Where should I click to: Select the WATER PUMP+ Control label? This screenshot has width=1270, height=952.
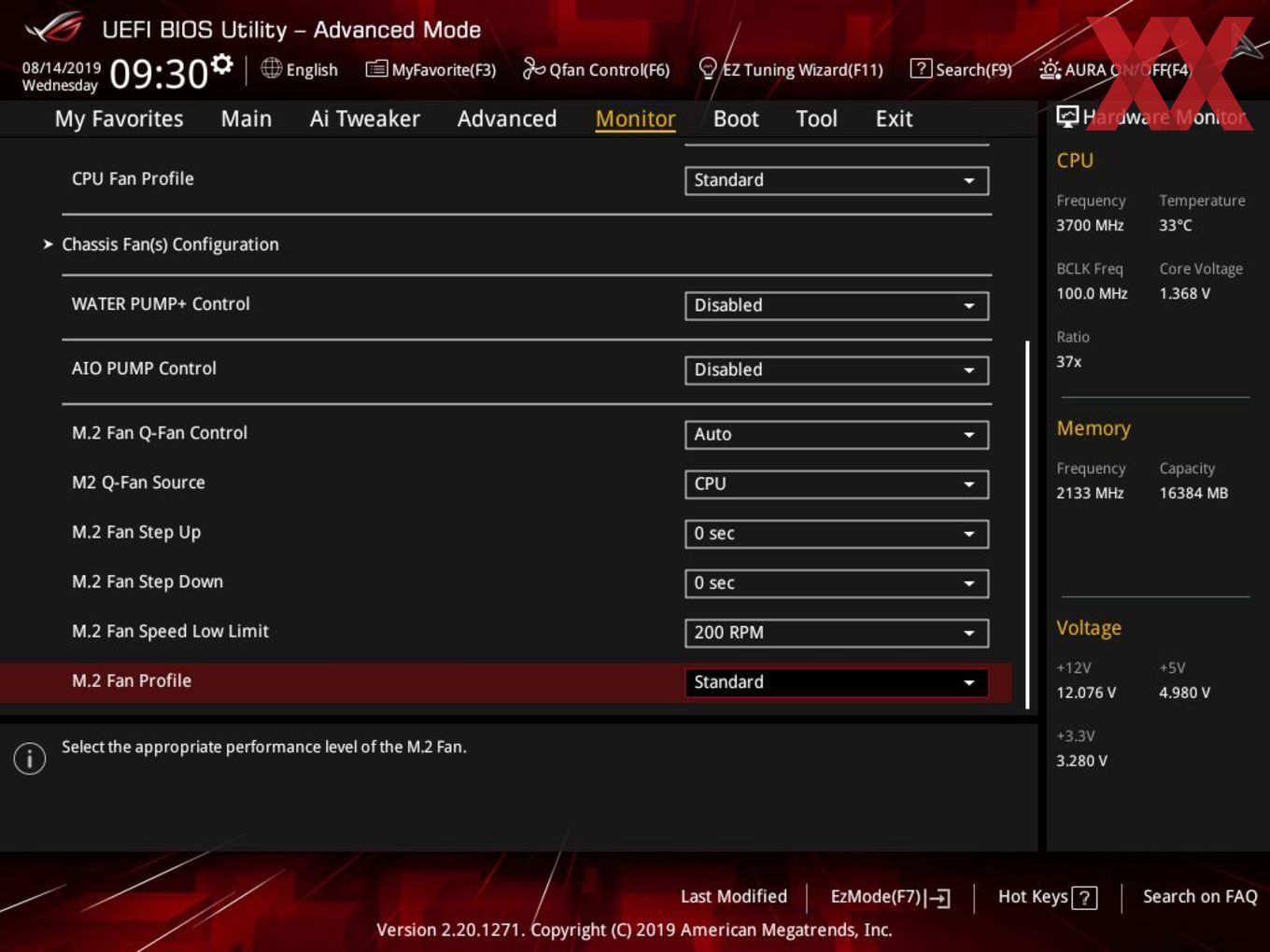point(161,303)
